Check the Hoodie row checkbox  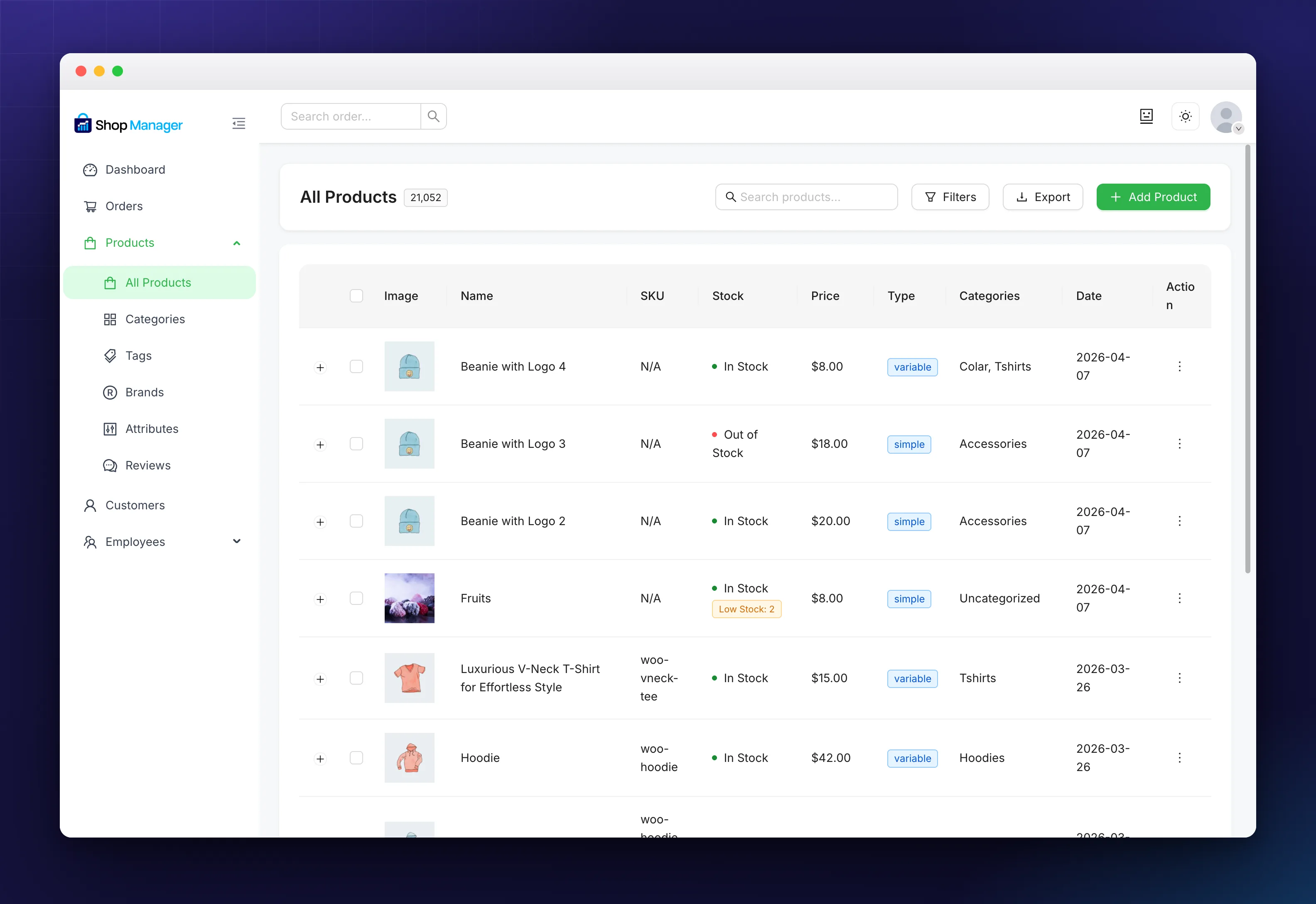(356, 759)
